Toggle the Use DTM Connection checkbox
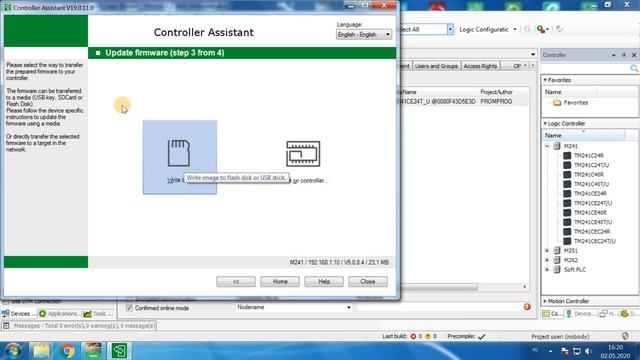This screenshot has width=640, height=360. pyautogui.click(x=6, y=301)
